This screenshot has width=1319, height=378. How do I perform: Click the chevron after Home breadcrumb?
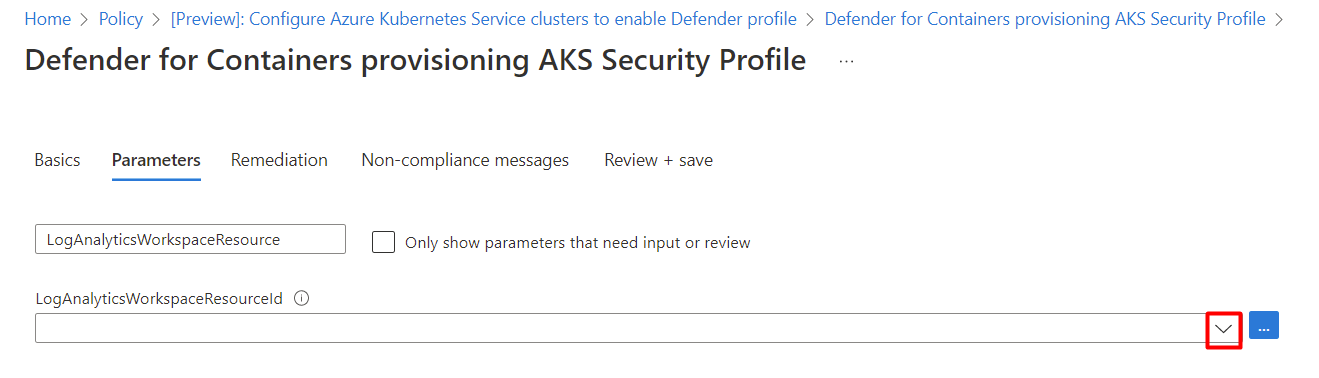coord(85,19)
